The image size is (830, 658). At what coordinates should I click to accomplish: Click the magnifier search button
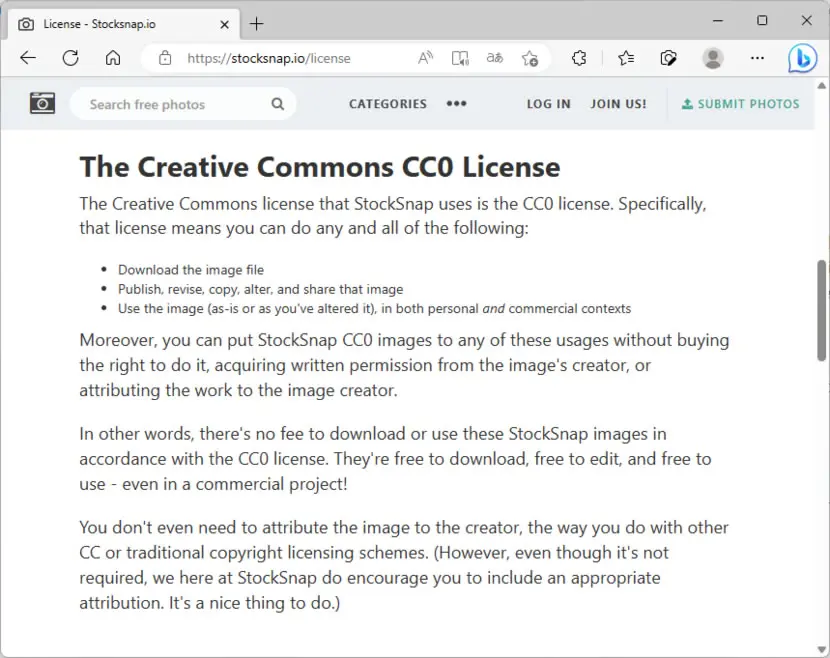tap(277, 104)
